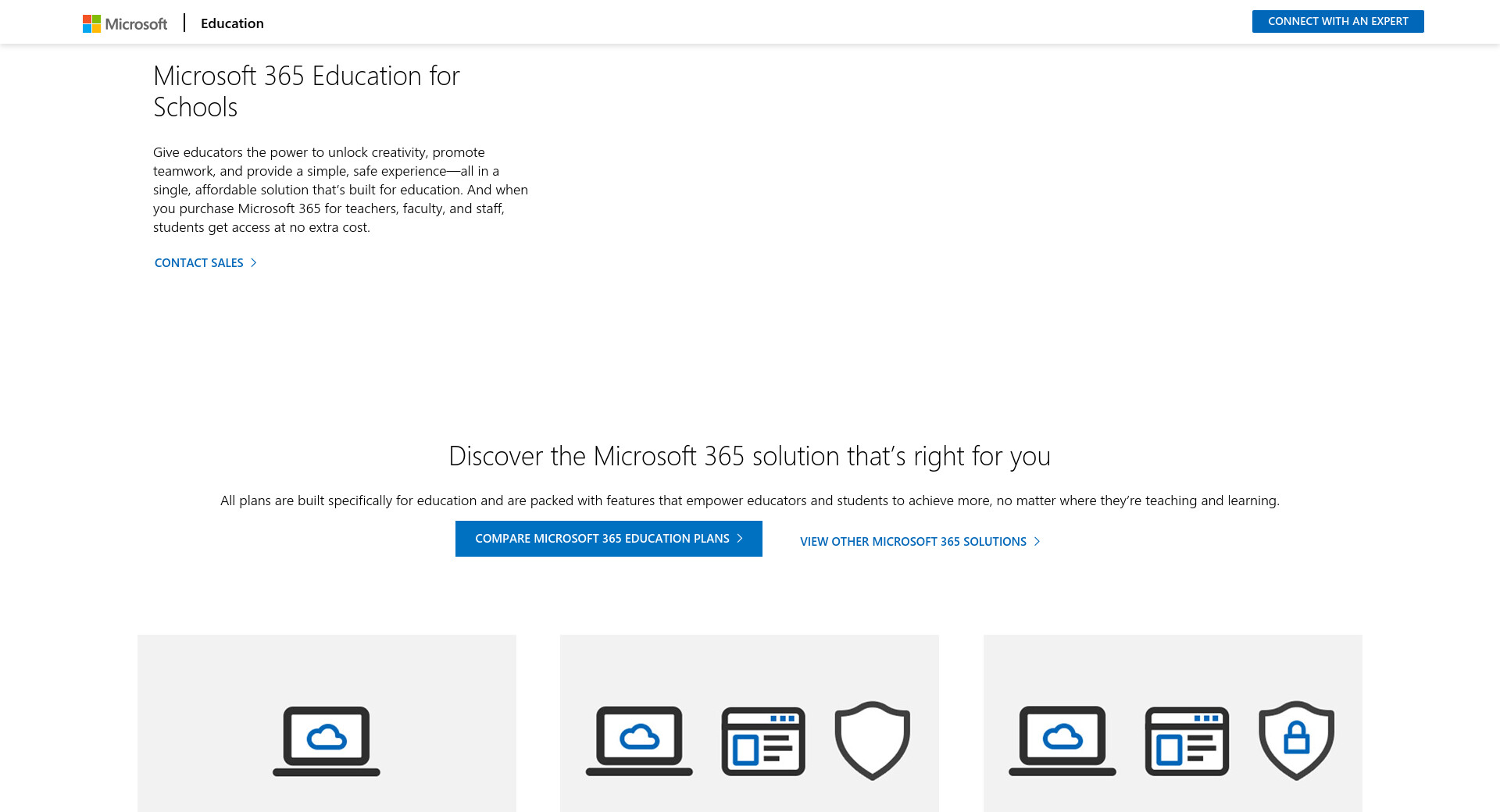This screenshot has height=812, width=1500.
Task: Follow the View Other Microsoft 365 Solutions link
Action: click(x=912, y=542)
